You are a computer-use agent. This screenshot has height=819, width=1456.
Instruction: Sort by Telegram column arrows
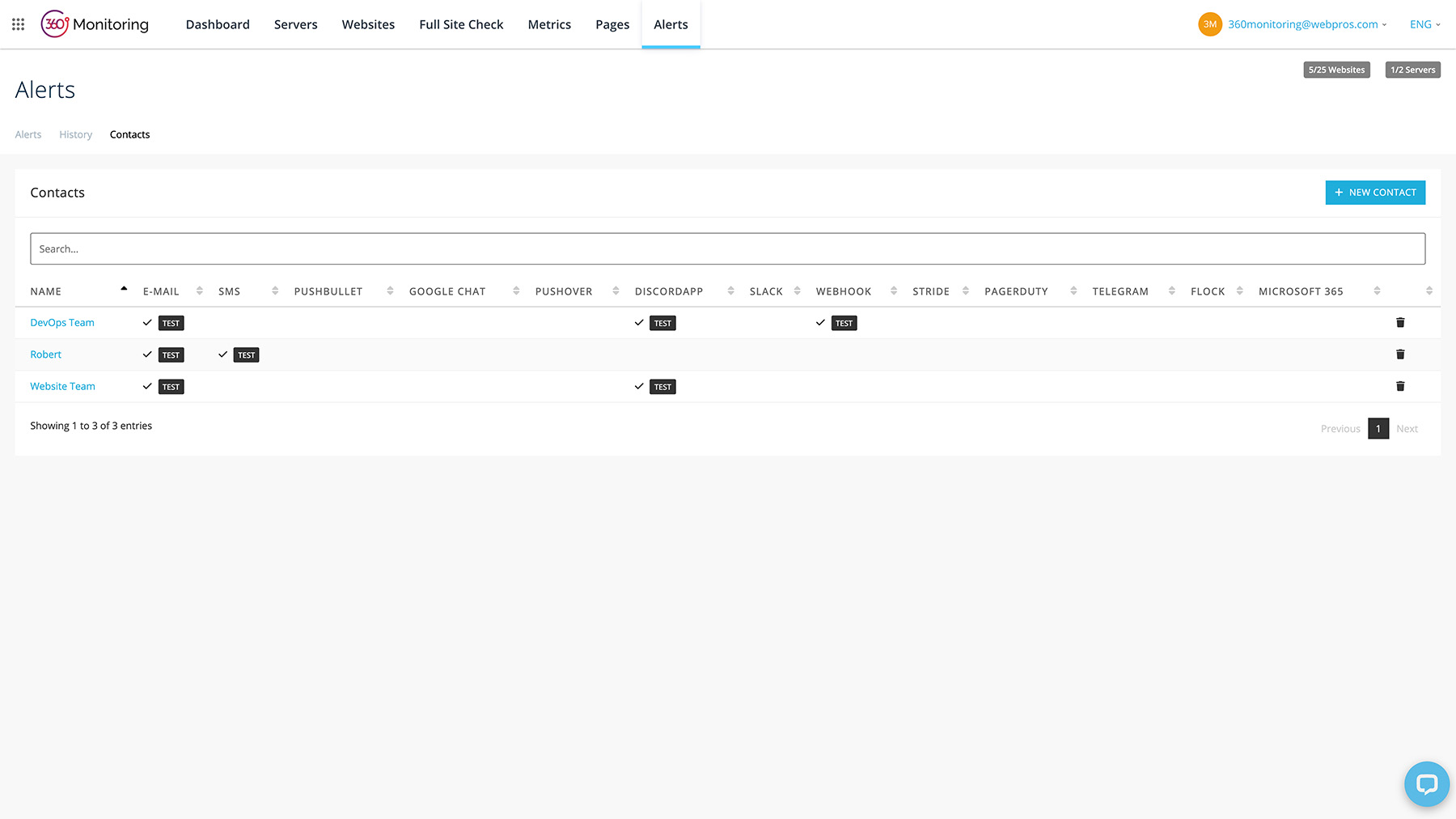(x=1171, y=291)
